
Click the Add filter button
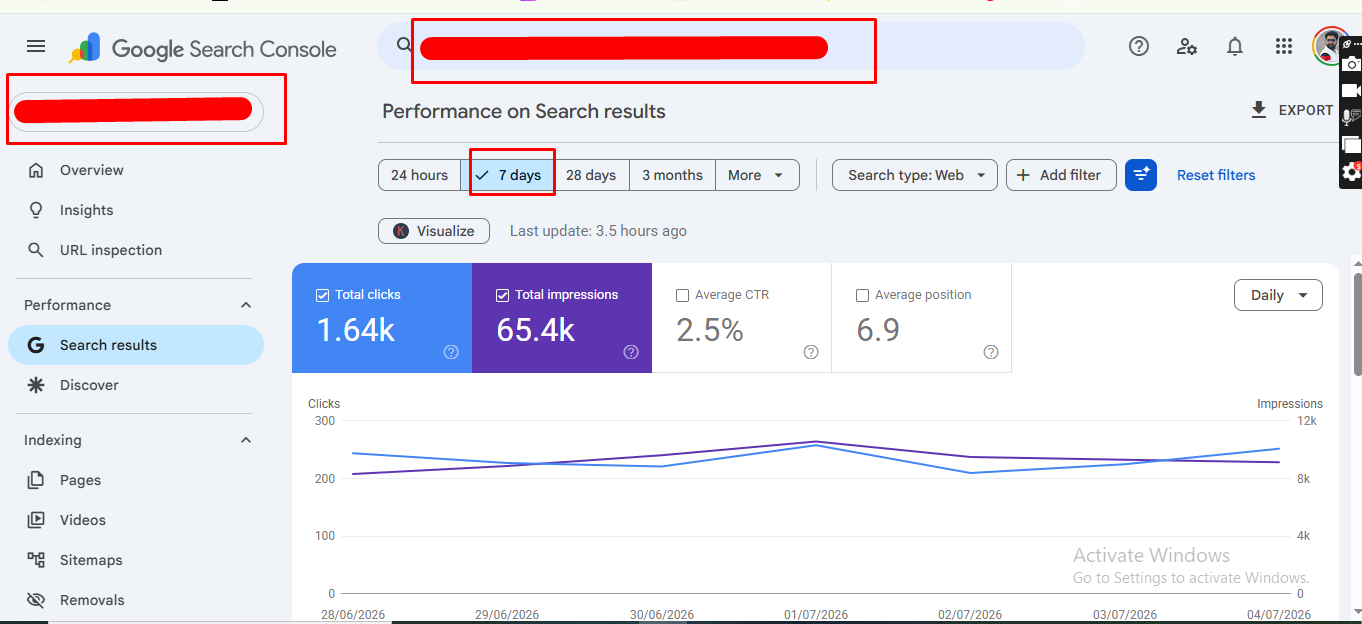tap(1059, 175)
